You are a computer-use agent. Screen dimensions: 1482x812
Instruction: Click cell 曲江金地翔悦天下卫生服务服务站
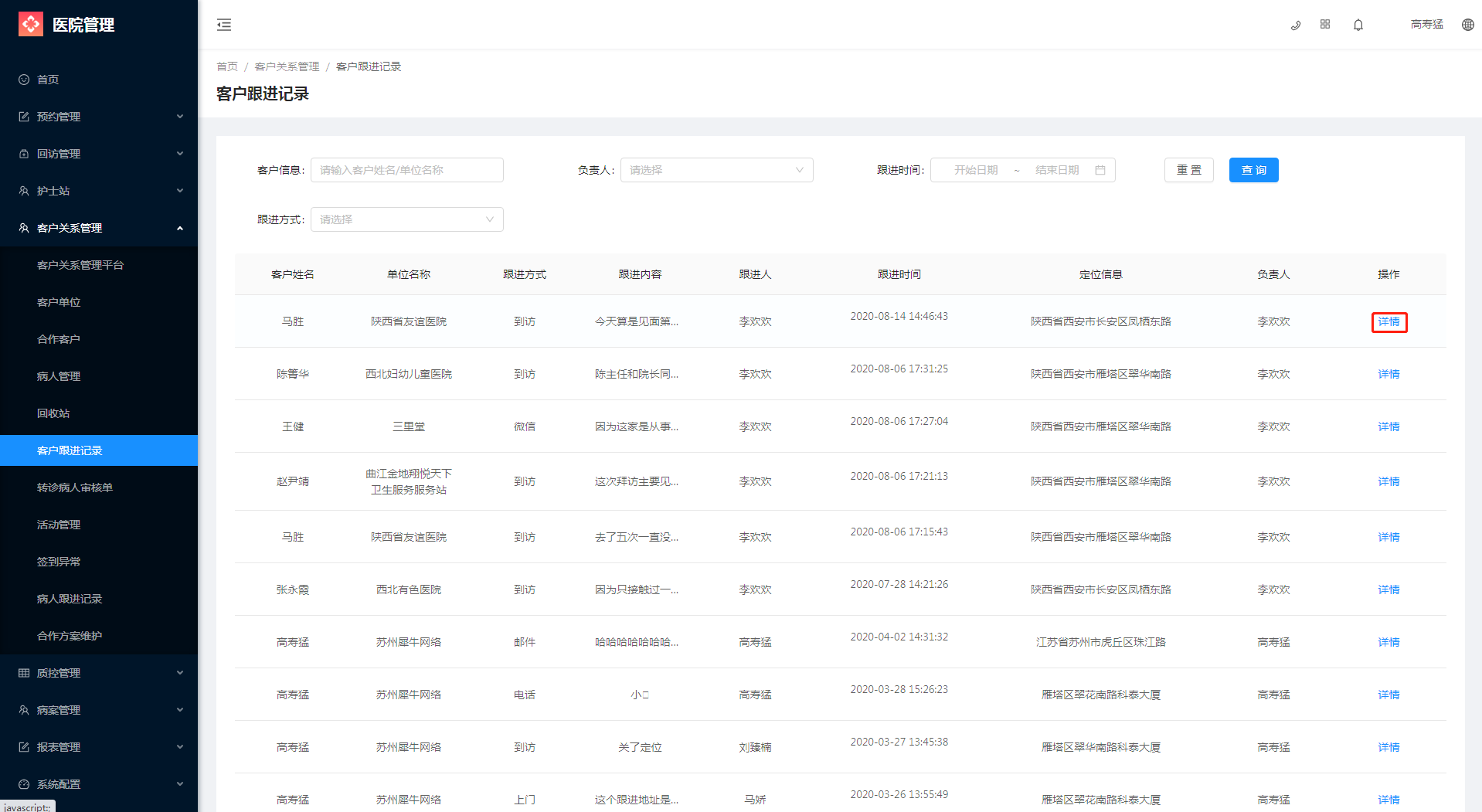coord(408,481)
